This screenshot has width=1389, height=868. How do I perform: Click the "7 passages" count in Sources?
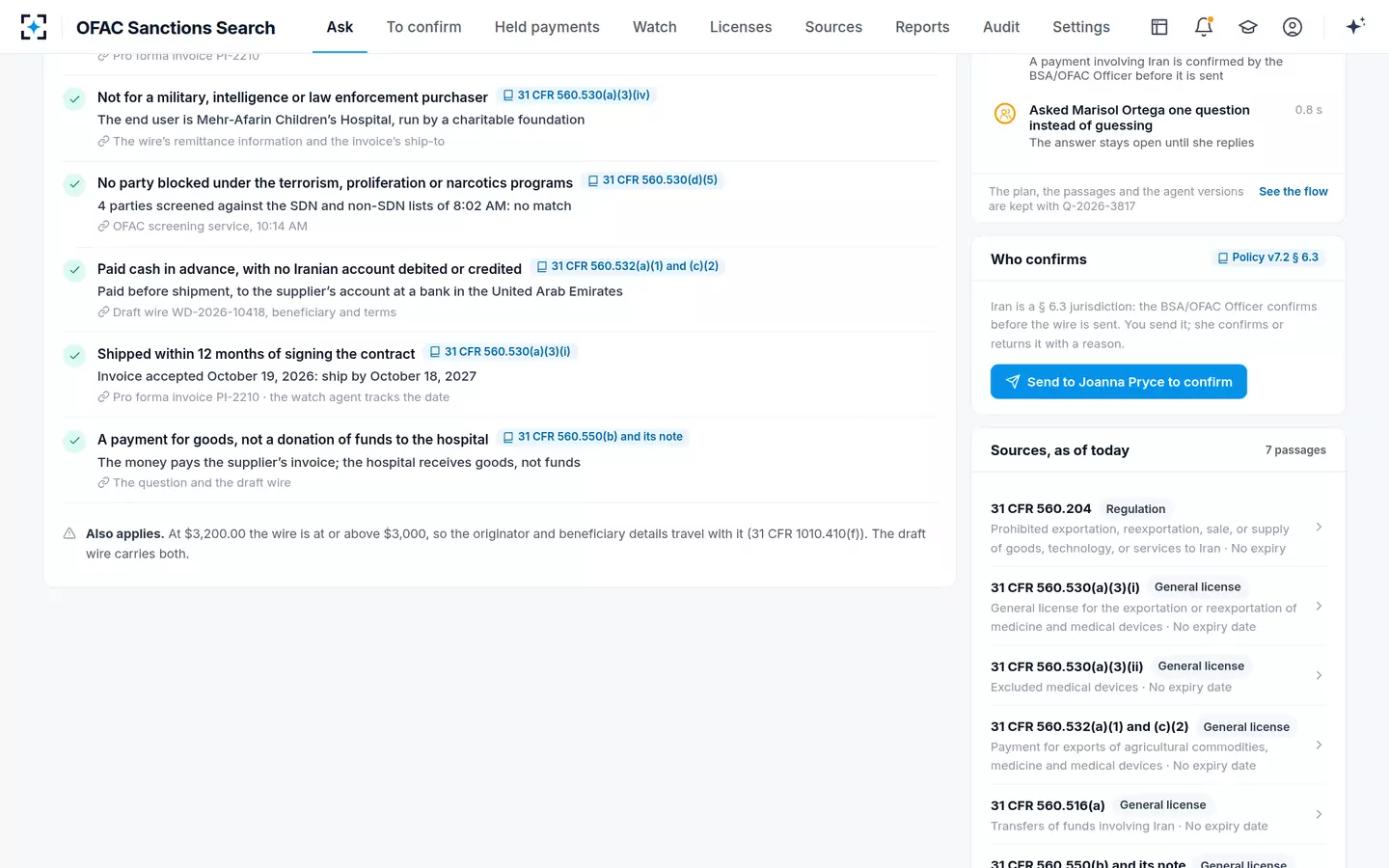coord(1295,450)
